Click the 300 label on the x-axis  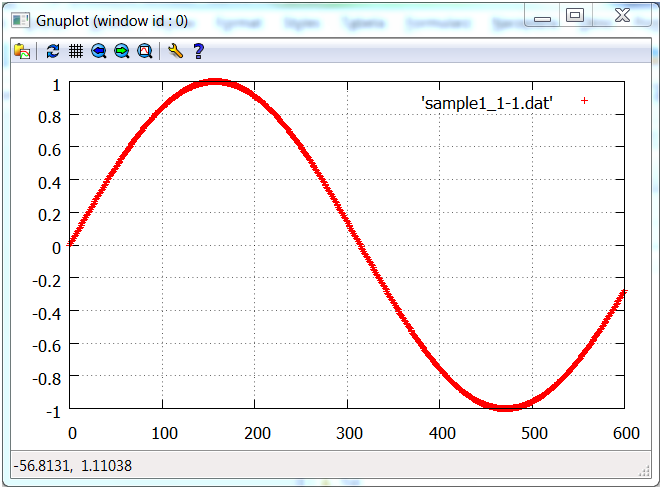click(x=347, y=432)
